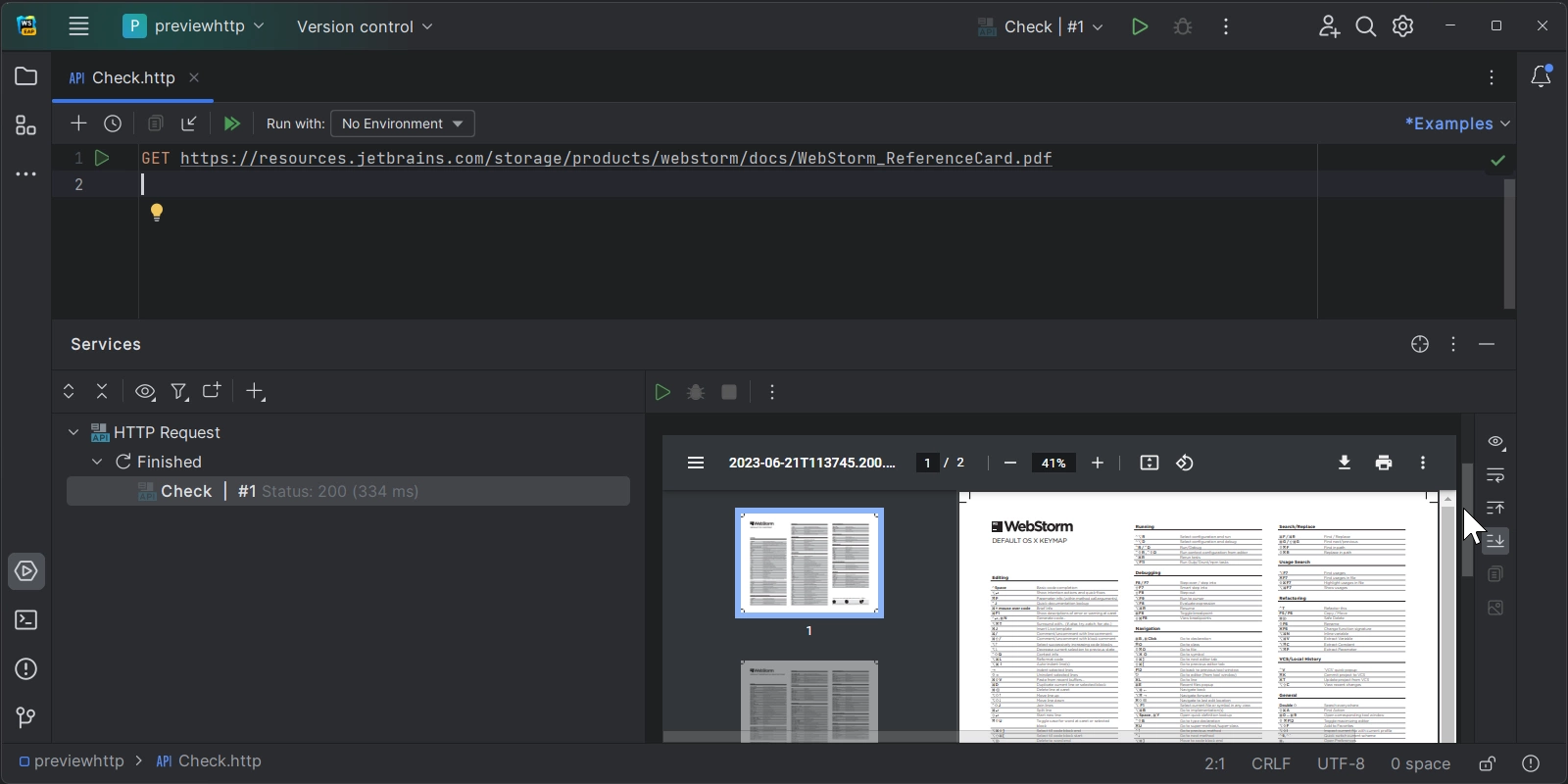This screenshot has width=1568, height=784.
Task: Change CRLF line separator
Action: 1271,763
